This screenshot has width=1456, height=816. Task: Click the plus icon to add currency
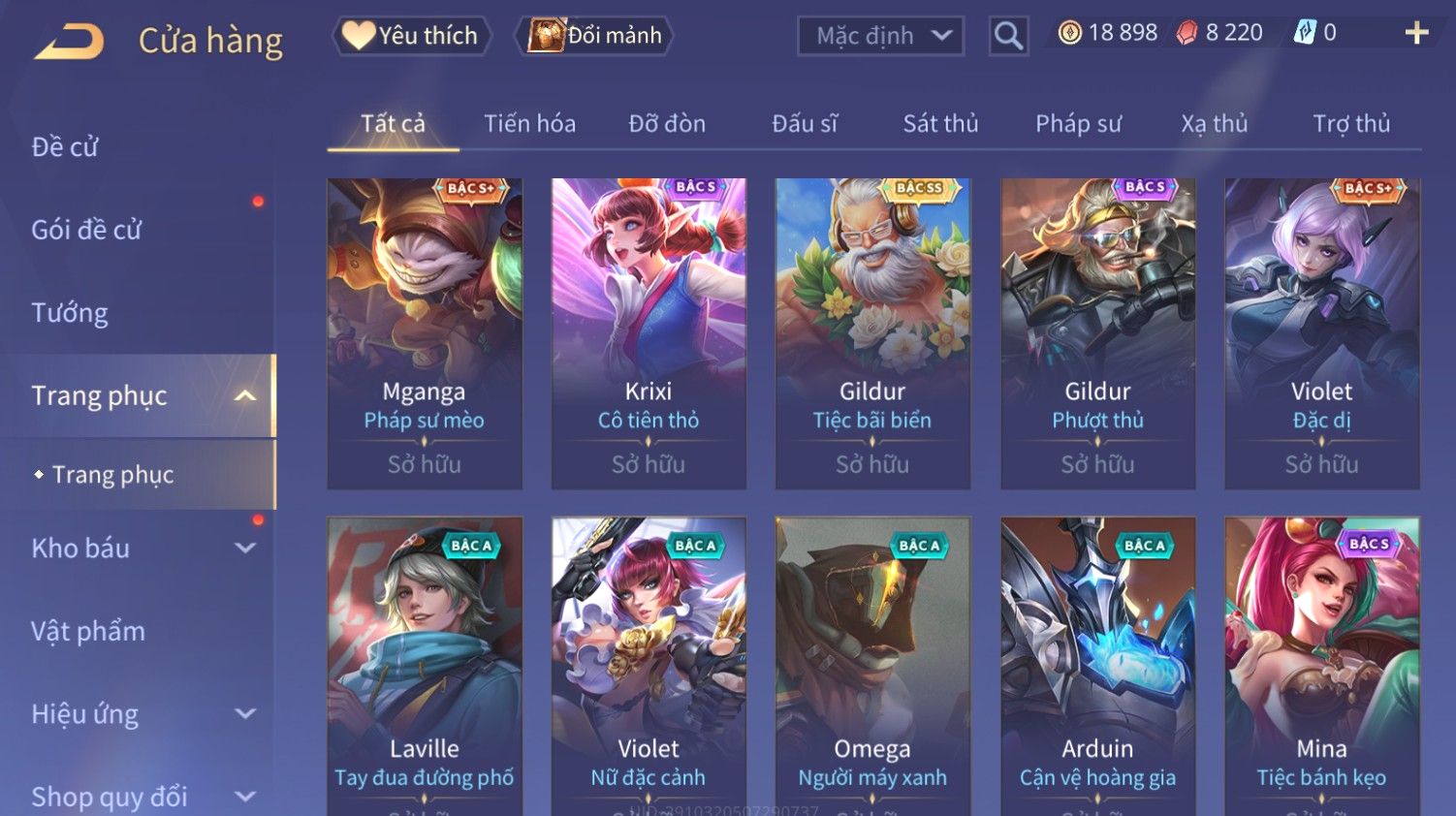point(1416,33)
